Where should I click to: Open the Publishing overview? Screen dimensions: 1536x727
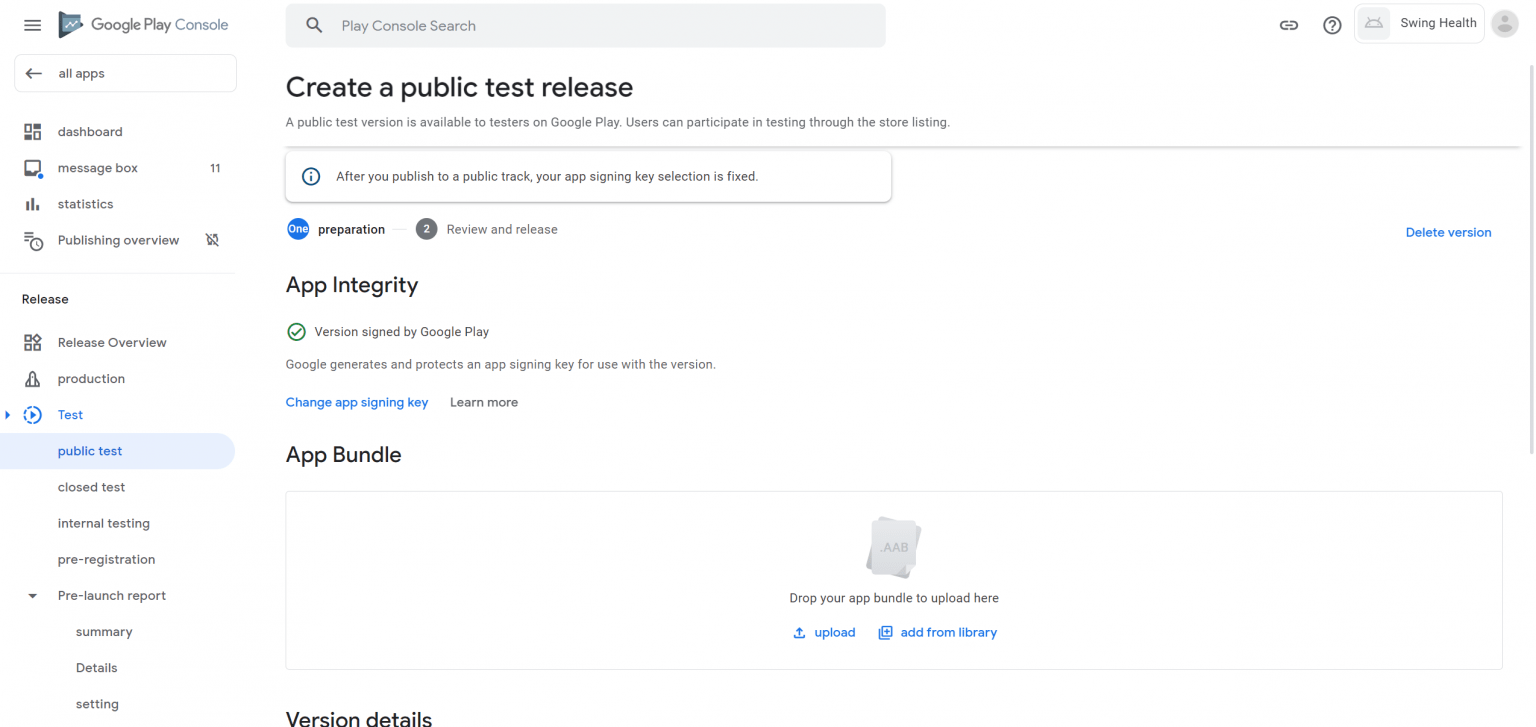coord(118,240)
